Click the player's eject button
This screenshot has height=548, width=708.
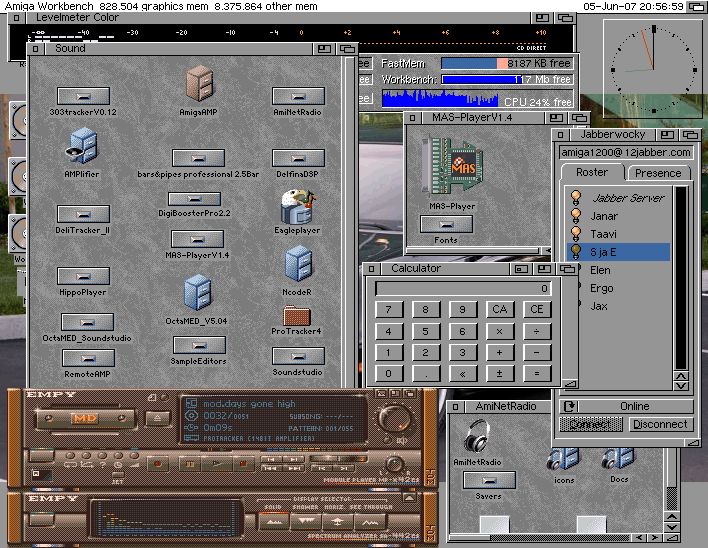[x=158, y=418]
